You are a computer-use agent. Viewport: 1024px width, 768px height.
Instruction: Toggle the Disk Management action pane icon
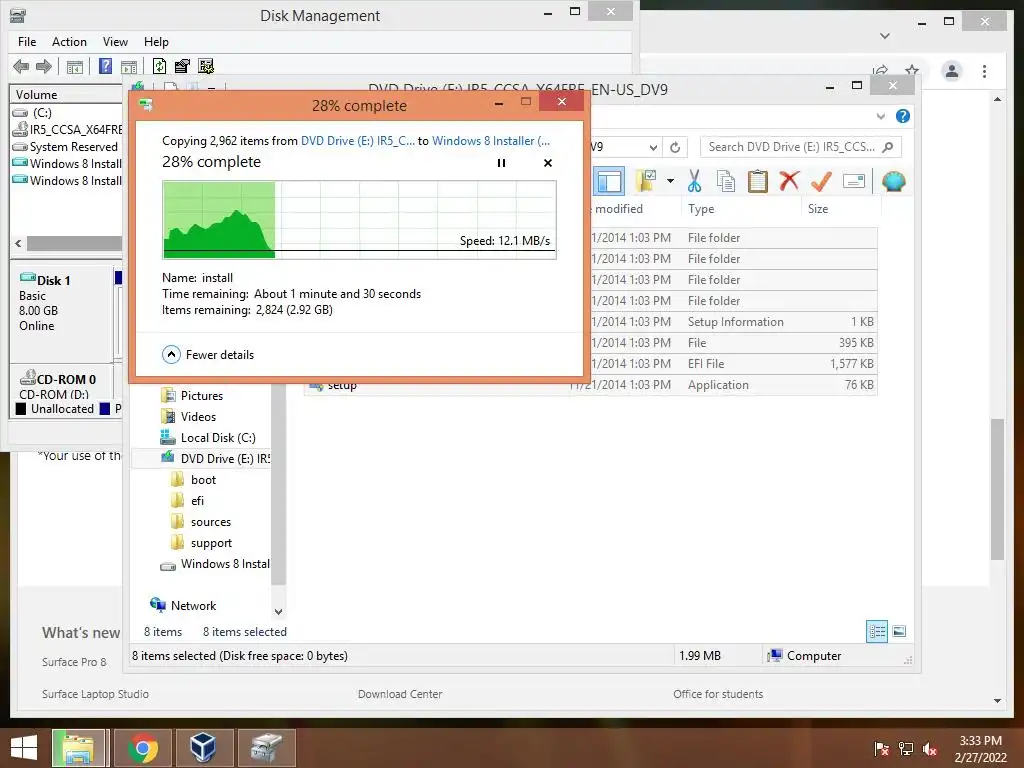129,66
